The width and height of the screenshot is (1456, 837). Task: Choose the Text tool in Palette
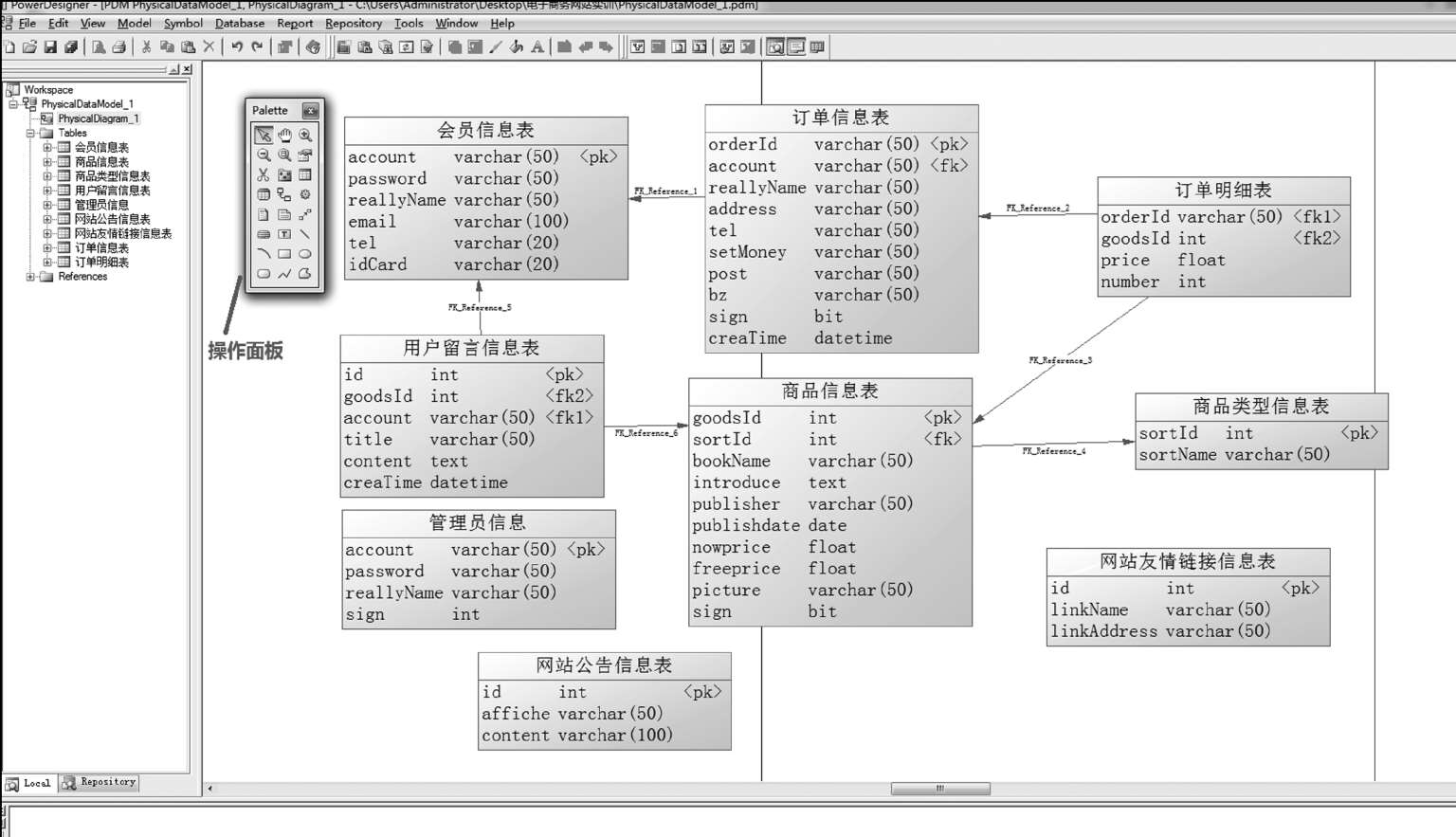pos(284,234)
